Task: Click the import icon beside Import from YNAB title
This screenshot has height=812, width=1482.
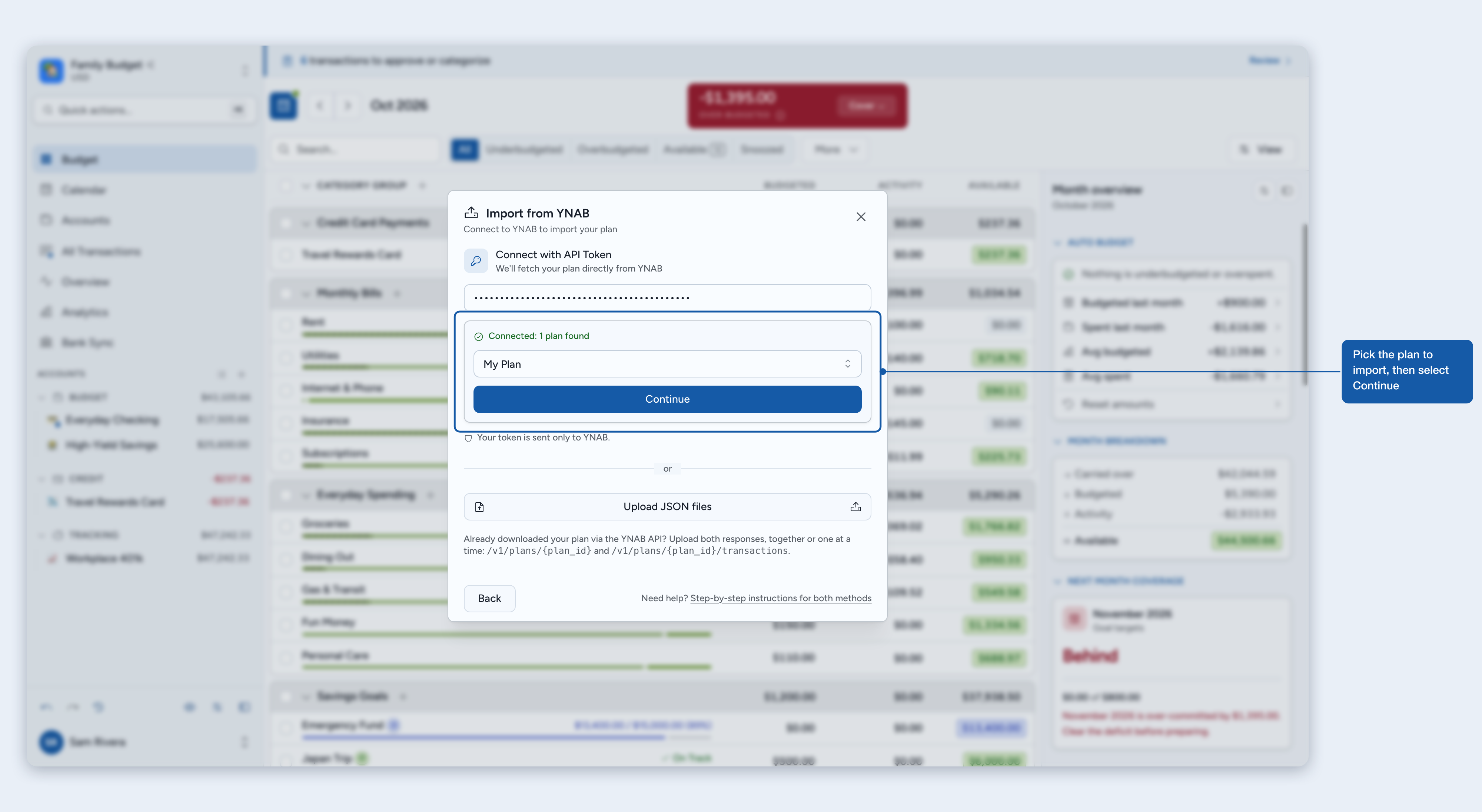Action: tap(471, 213)
